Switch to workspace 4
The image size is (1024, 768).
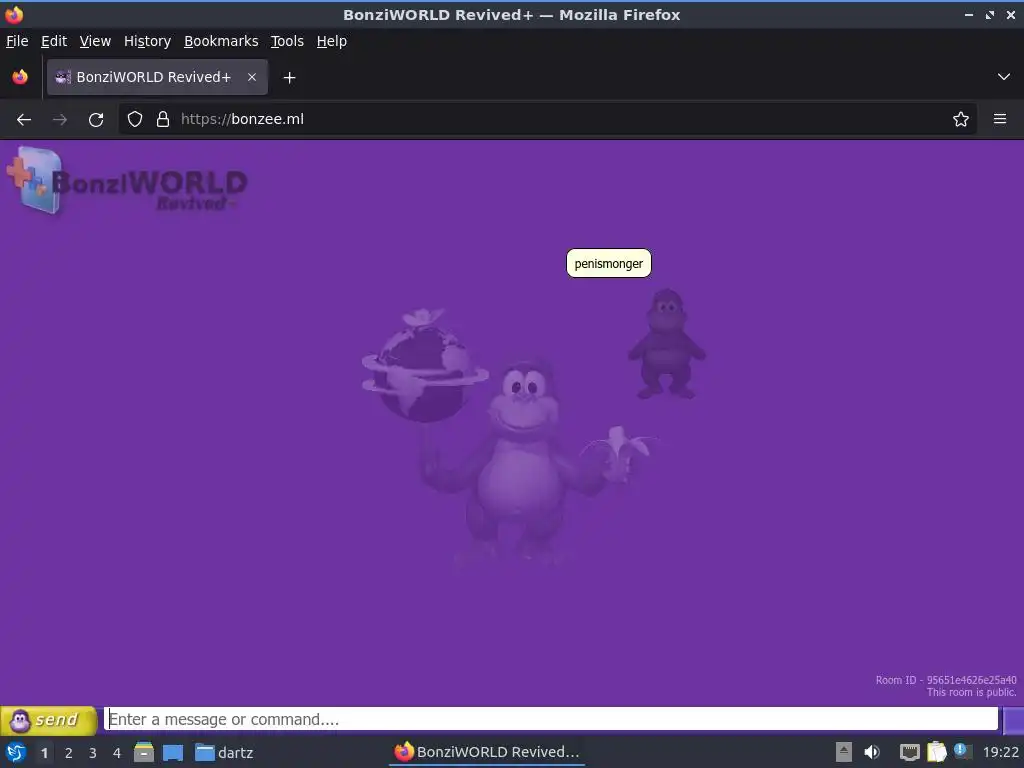point(117,753)
